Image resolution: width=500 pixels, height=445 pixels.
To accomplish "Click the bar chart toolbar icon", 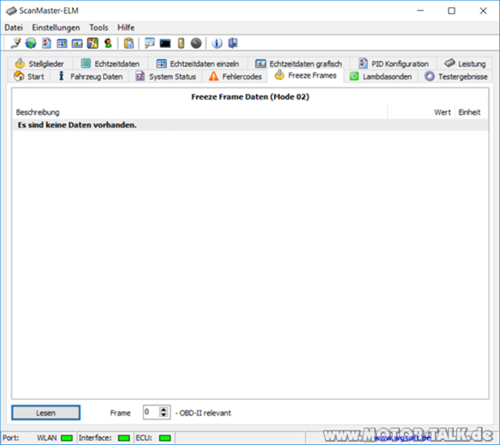I will (x=77, y=43).
